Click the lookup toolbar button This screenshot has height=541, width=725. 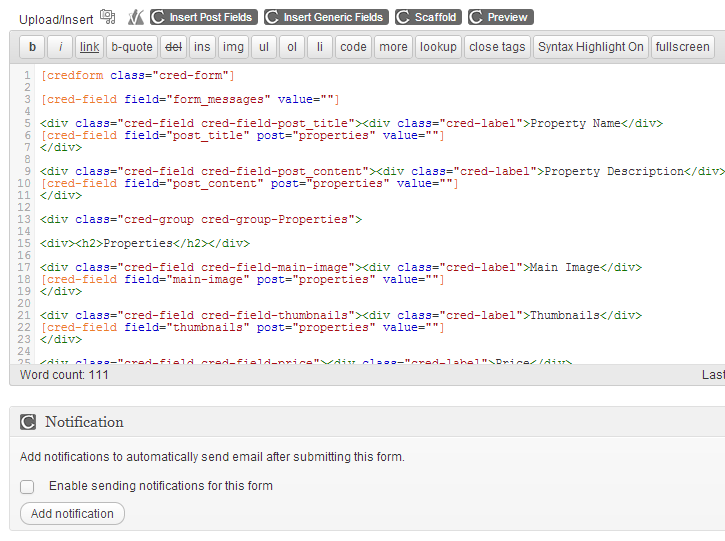point(438,47)
